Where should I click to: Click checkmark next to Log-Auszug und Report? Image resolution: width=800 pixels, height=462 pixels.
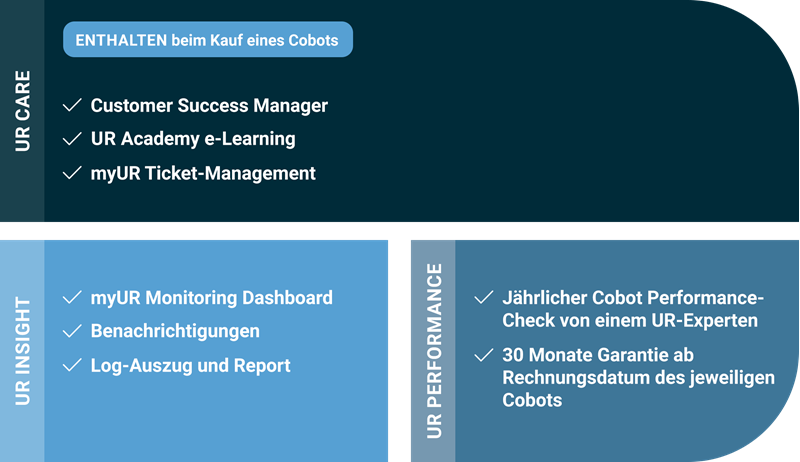(71, 365)
